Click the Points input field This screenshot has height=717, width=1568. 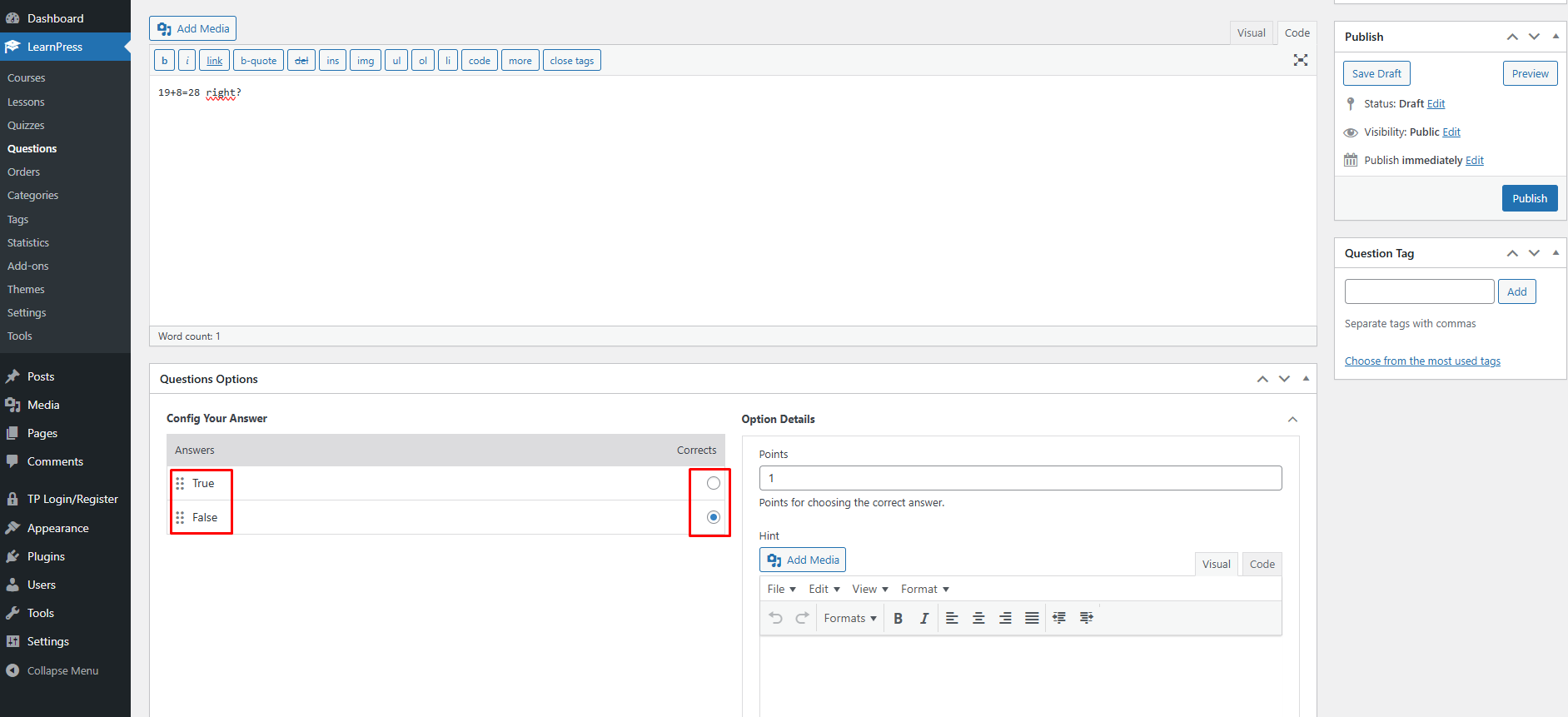coord(1020,478)
